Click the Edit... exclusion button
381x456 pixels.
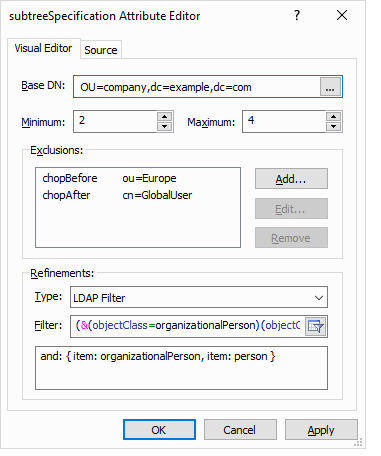(291, 209)
